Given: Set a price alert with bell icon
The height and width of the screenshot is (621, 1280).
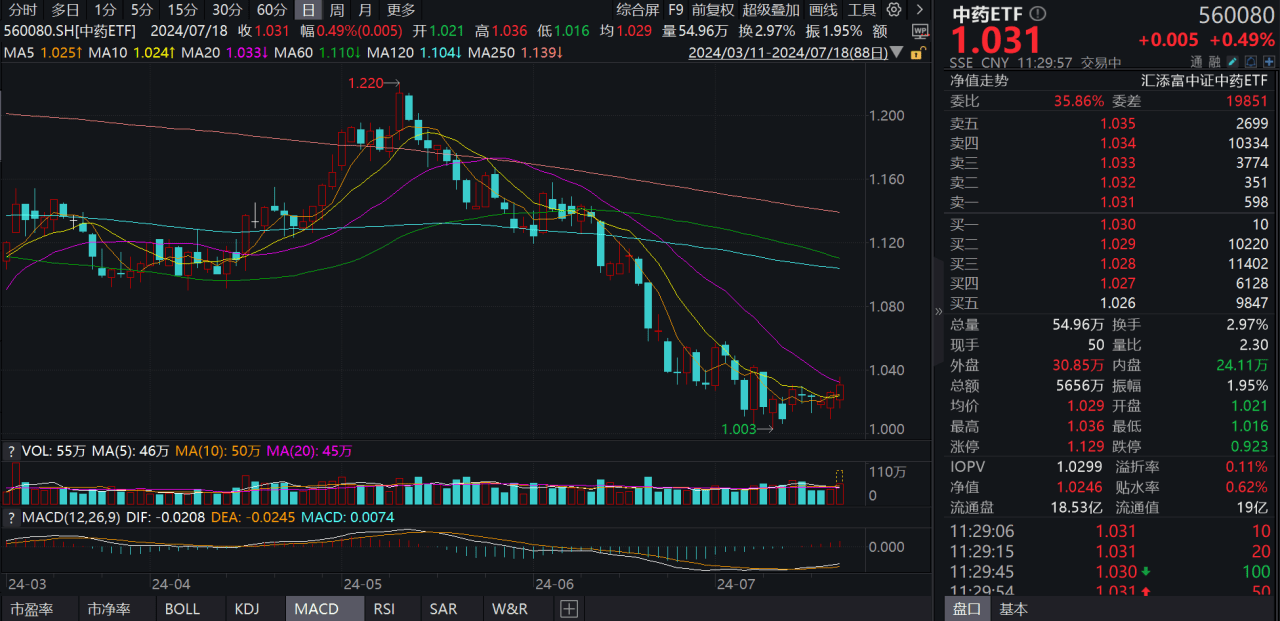Looking at the screenshot, I should (1250, 61).
